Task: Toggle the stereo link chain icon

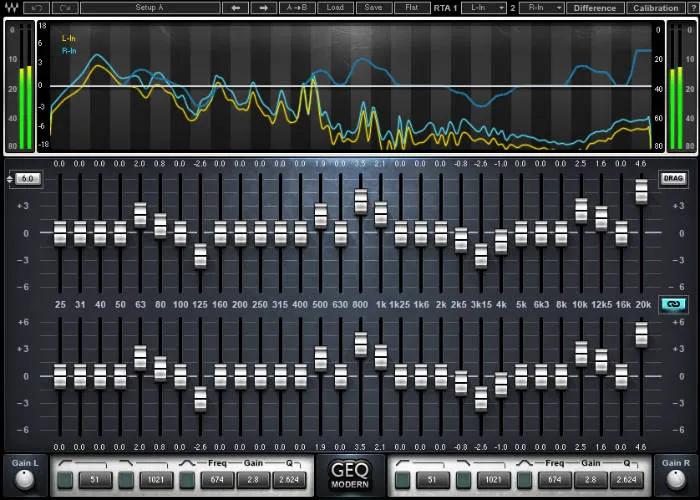Action: click(x=673, y=302)
